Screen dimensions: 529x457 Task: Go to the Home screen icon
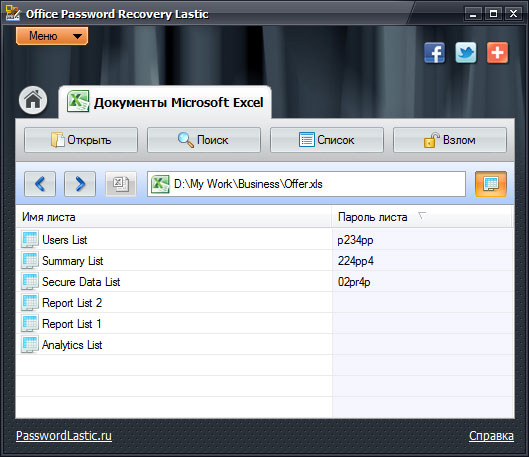point(33,100)
